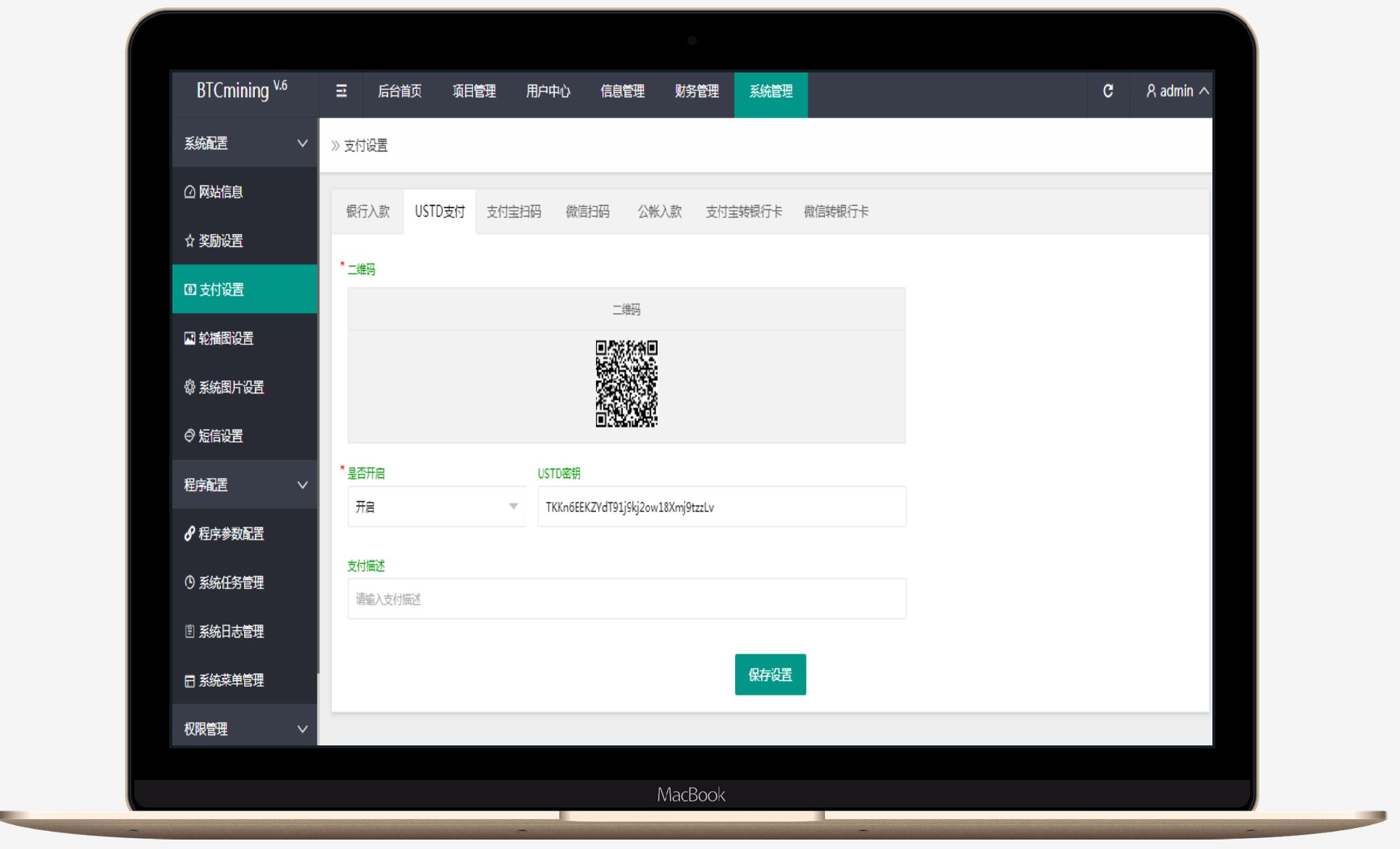Switch to the USTD支付 tab
This screenshot has width=1400, height=849.
pyautogui.click(x=440, y=212)
